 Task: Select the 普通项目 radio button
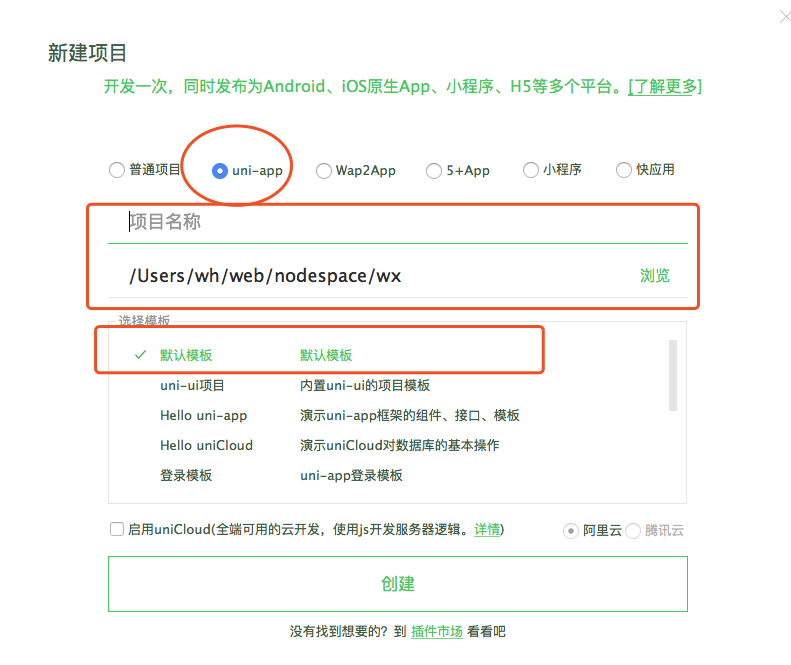pos(117,170)
